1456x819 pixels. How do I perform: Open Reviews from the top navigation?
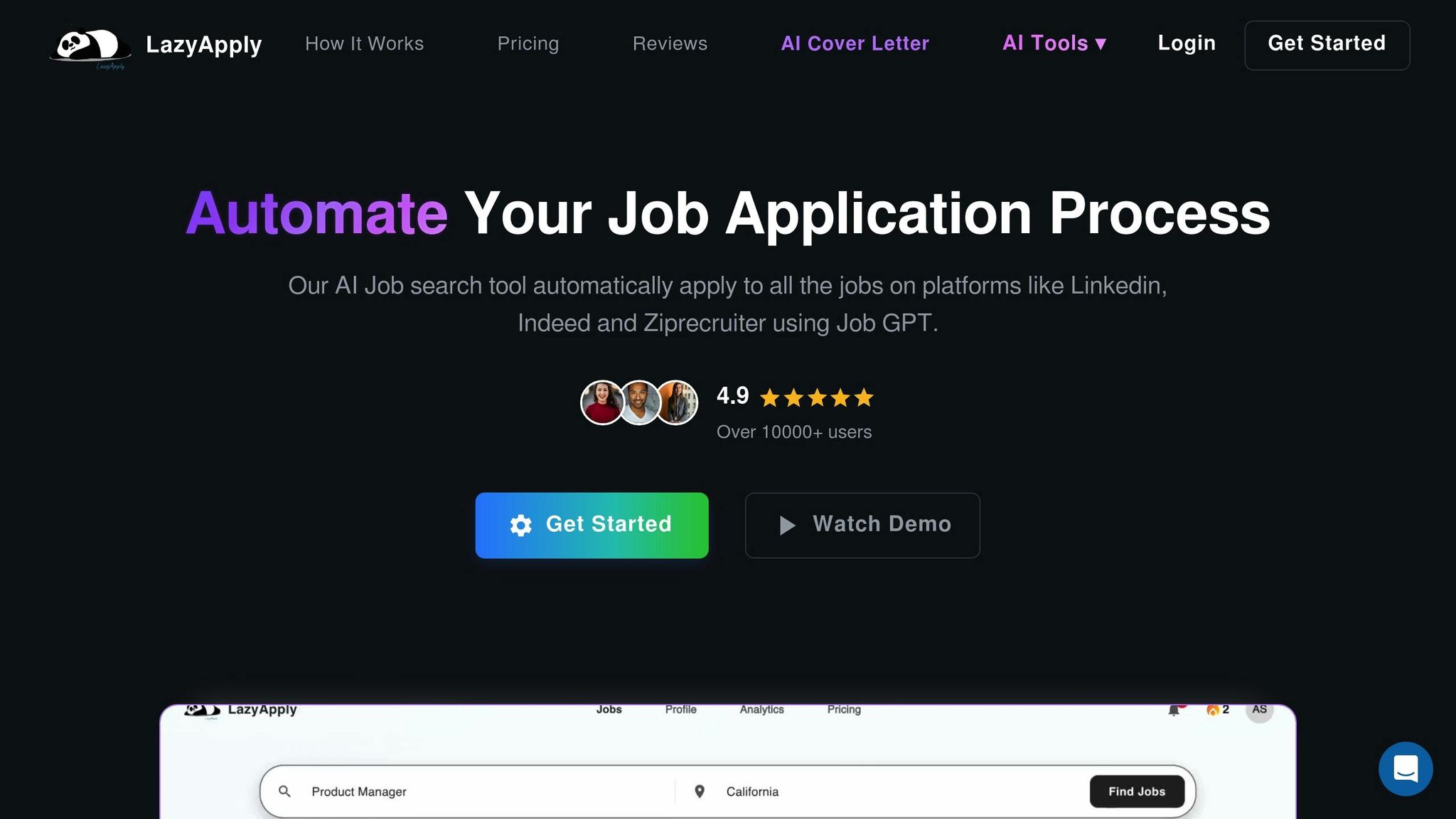point(670,43)
